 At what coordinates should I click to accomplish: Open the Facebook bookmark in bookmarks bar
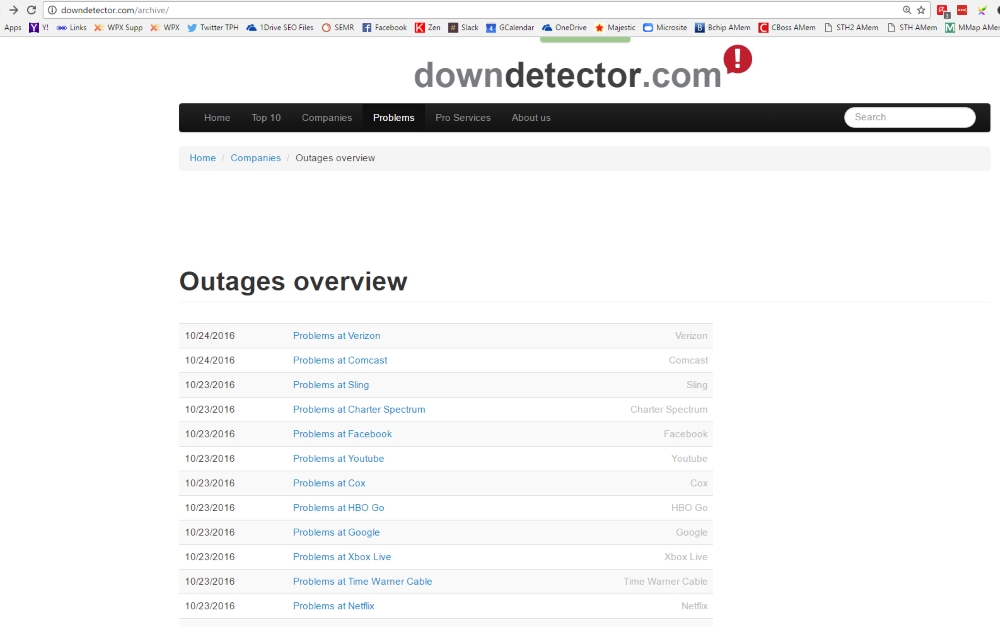click(384, 28)
